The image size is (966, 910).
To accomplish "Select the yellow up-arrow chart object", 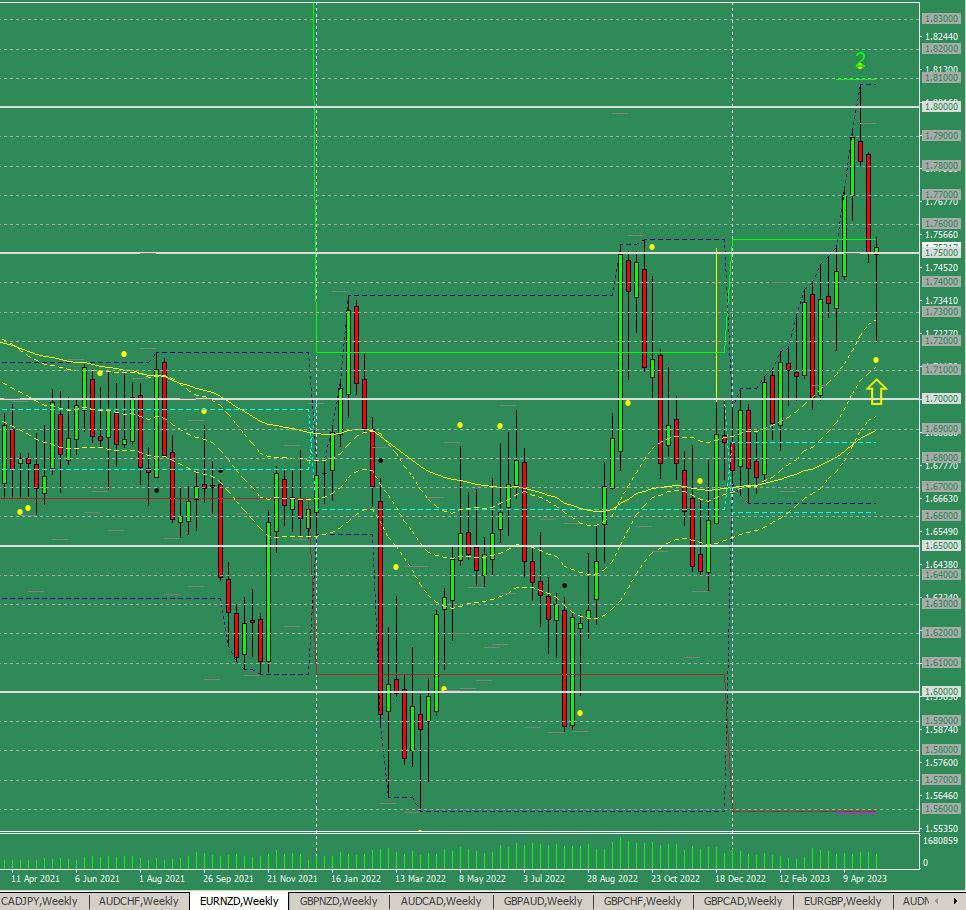I will pyautogui.click(x=876, y=392).
